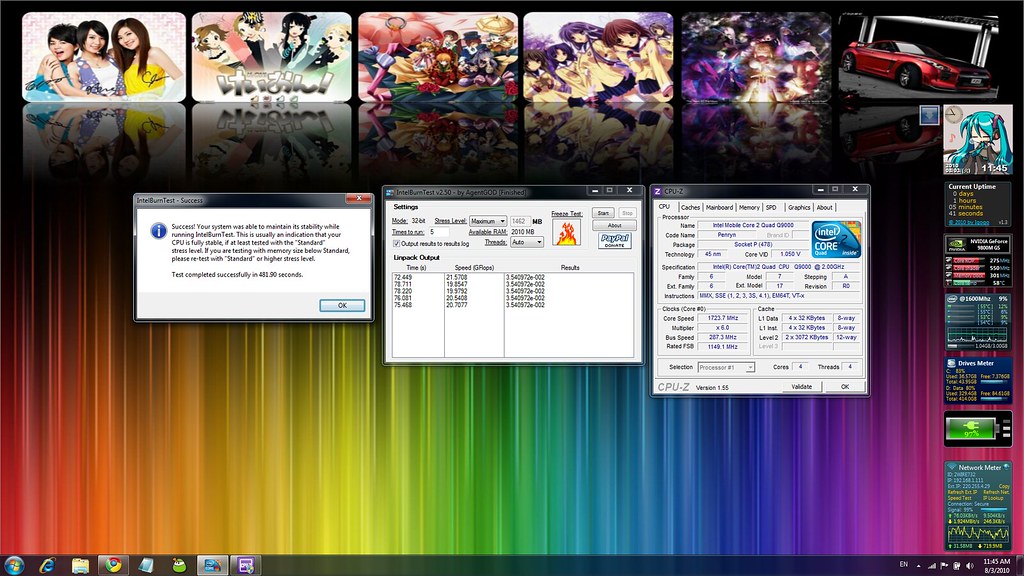Click the Times to run input field
Image resolution: width=1024 pixels, height=576 pixels.
tap(438, 232)
